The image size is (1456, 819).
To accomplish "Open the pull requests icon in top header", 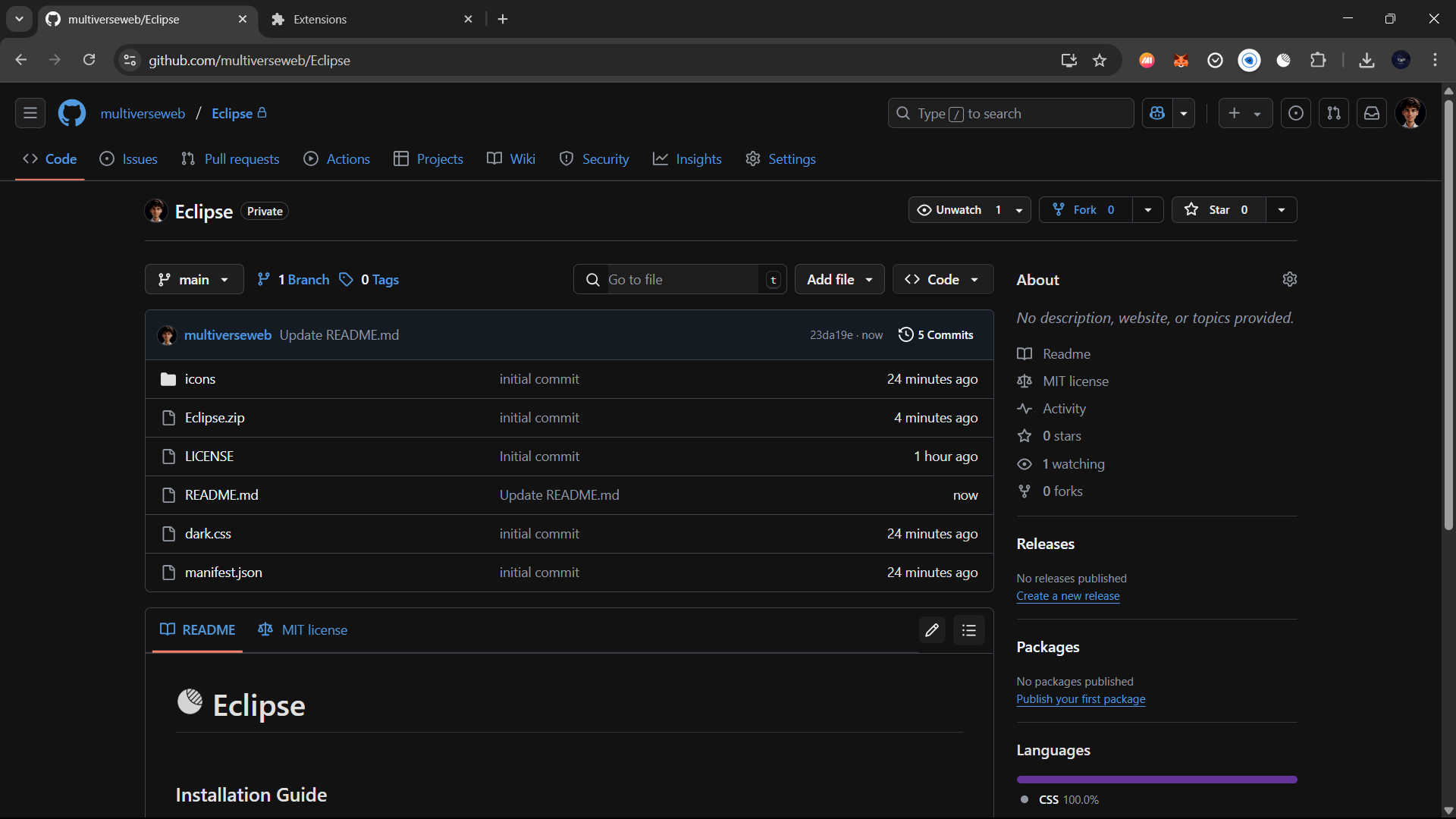I will [1334, 114].
